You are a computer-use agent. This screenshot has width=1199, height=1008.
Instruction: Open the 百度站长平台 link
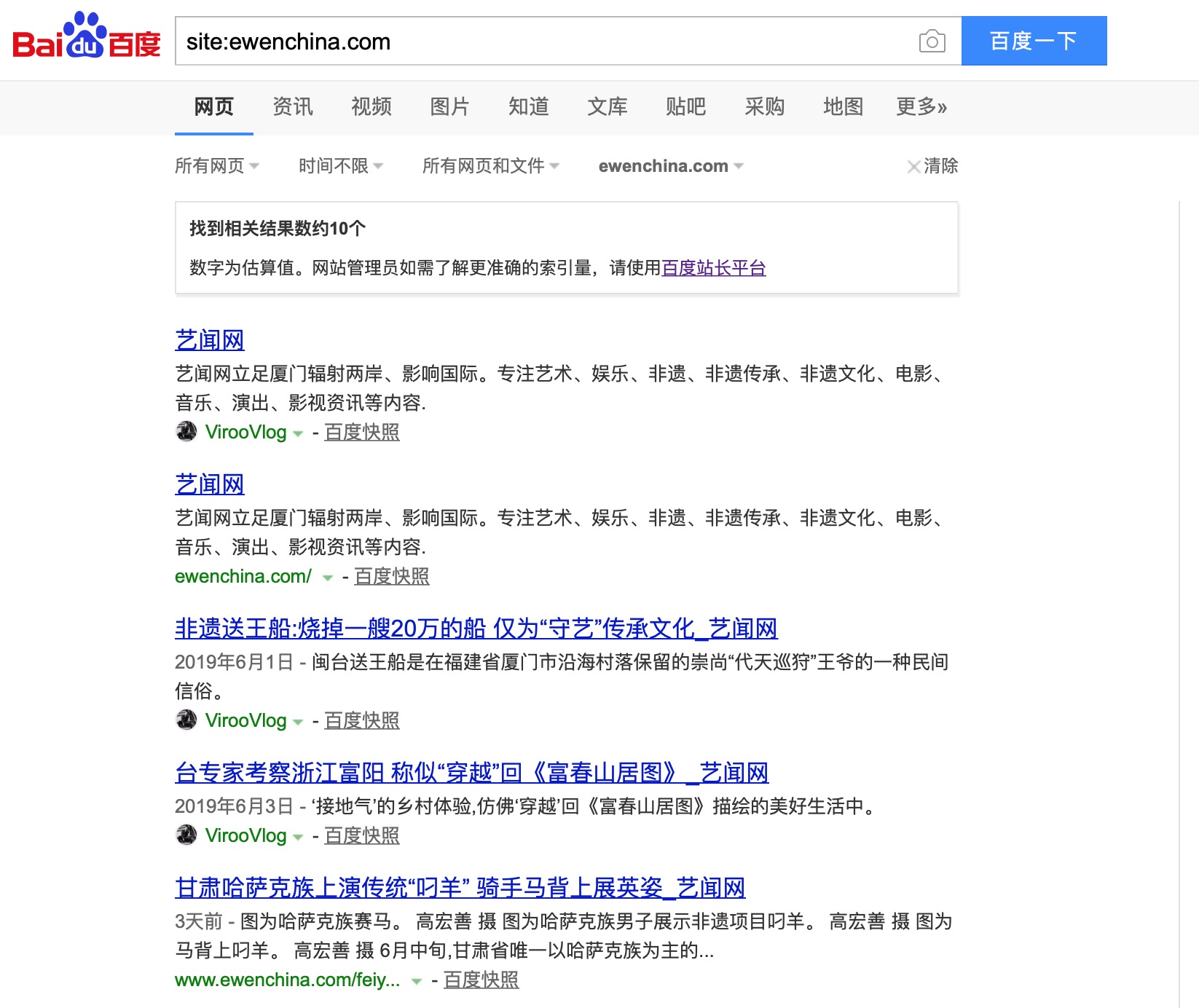click(714, 268)
